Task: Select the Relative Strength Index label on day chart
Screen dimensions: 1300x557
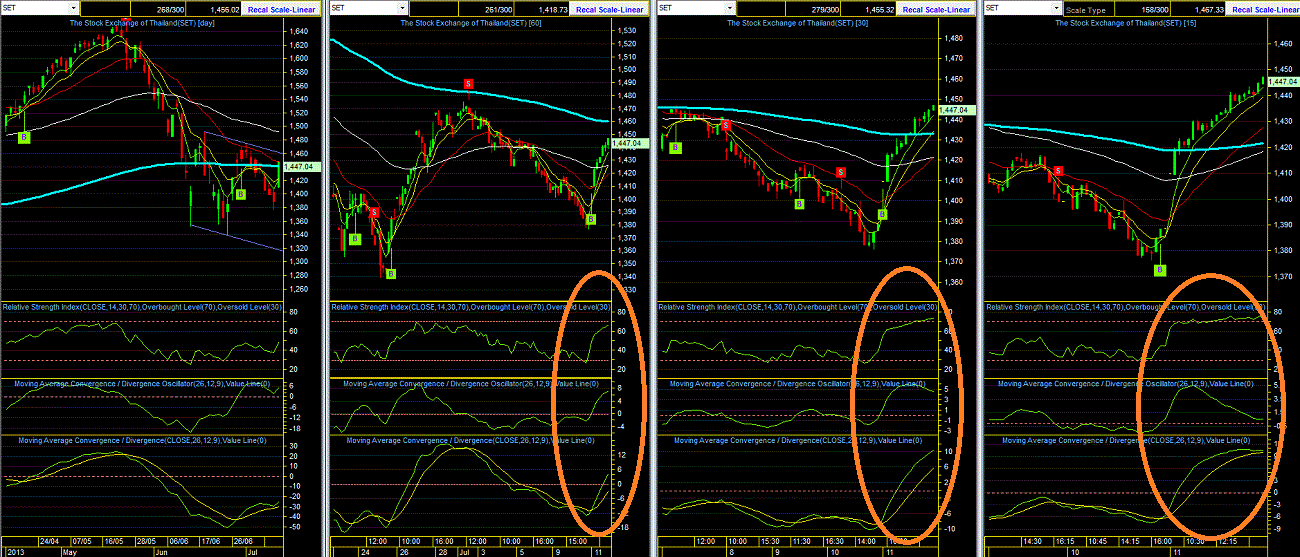Action: tap(142, 305)
